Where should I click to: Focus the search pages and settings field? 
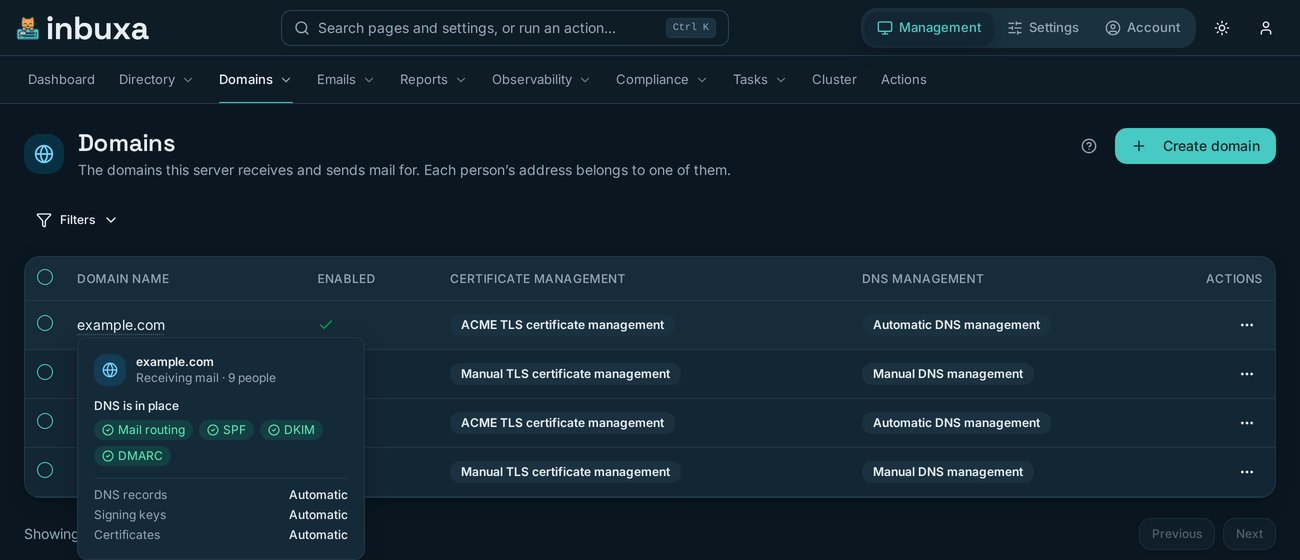505,28
